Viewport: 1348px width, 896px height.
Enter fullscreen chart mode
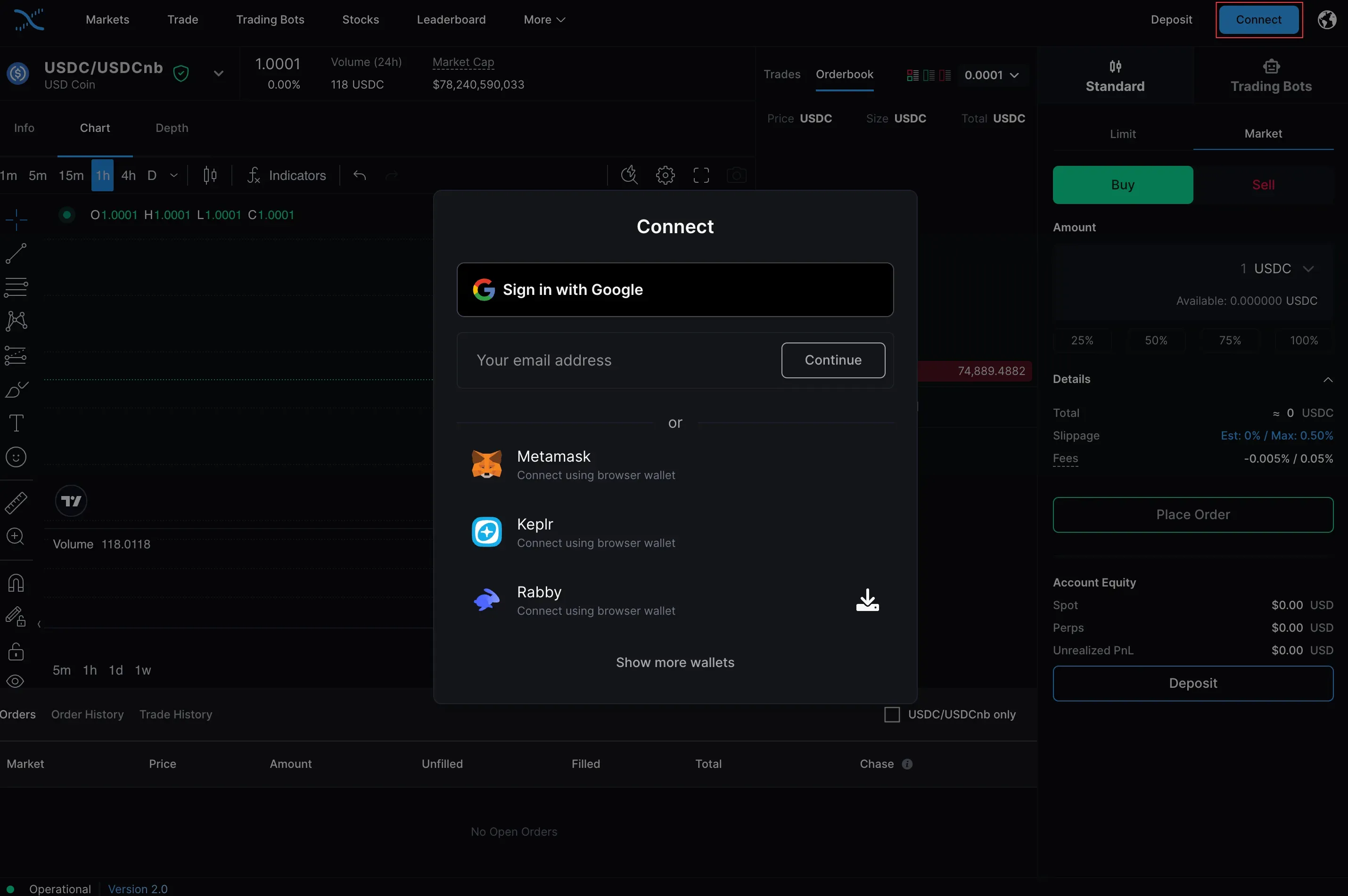[x=701, y=175]
